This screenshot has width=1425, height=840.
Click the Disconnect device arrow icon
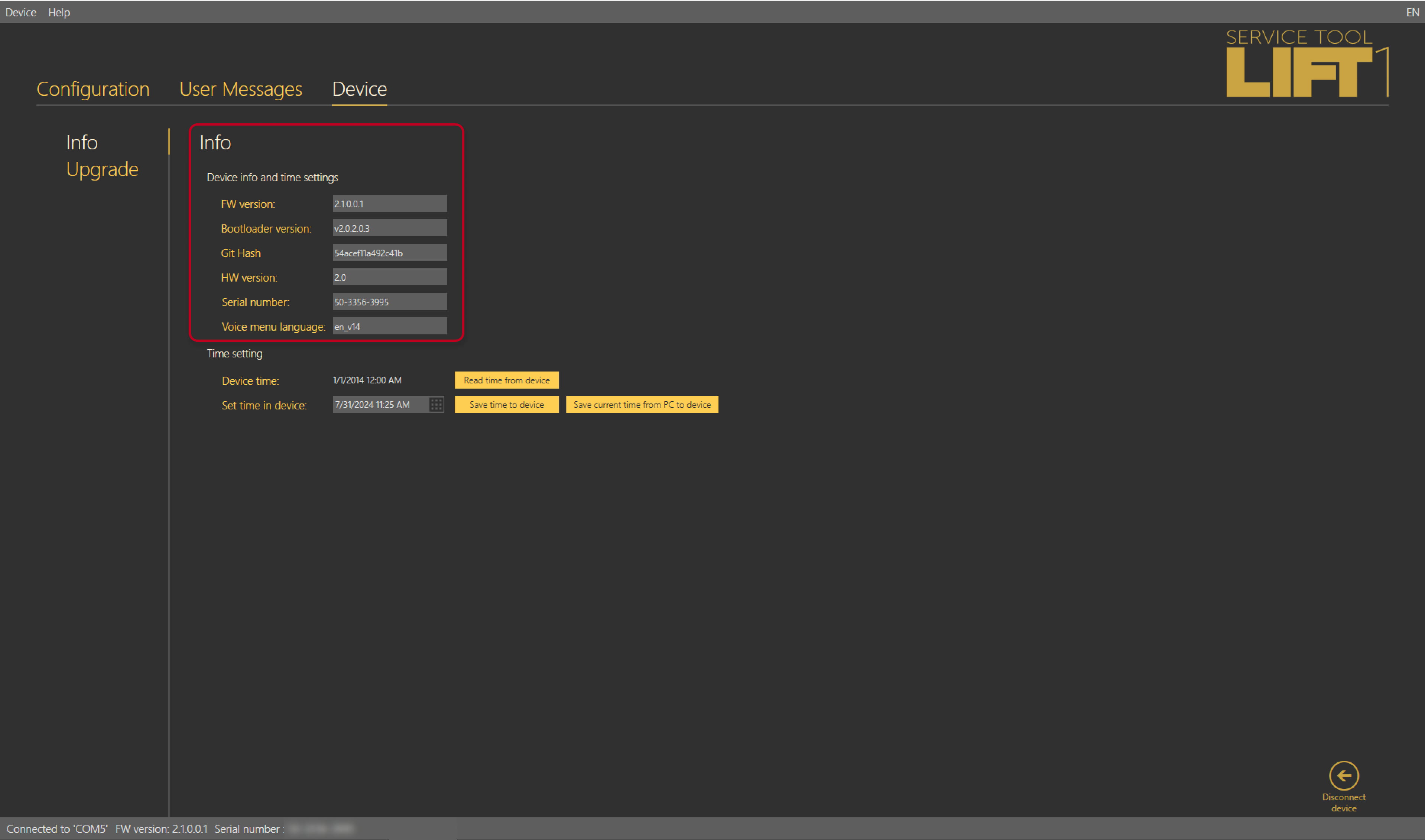coord(1344,775)
